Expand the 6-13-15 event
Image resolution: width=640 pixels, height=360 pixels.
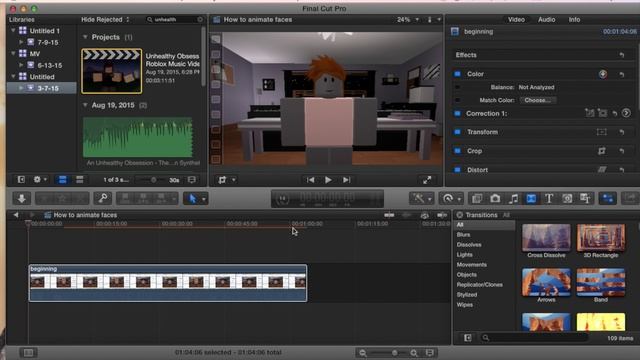tap(21, 65)
